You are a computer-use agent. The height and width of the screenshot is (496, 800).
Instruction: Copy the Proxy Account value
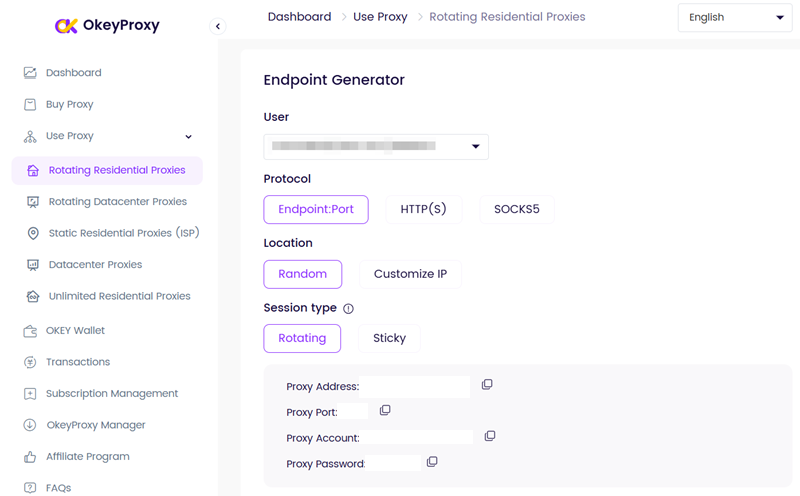(490, 436)
